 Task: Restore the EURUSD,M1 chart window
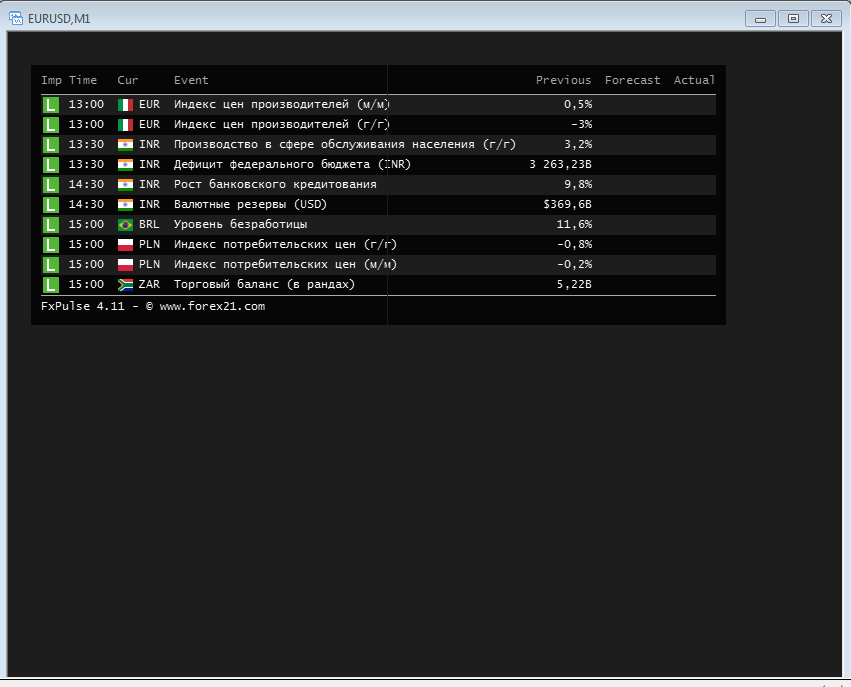793,19
